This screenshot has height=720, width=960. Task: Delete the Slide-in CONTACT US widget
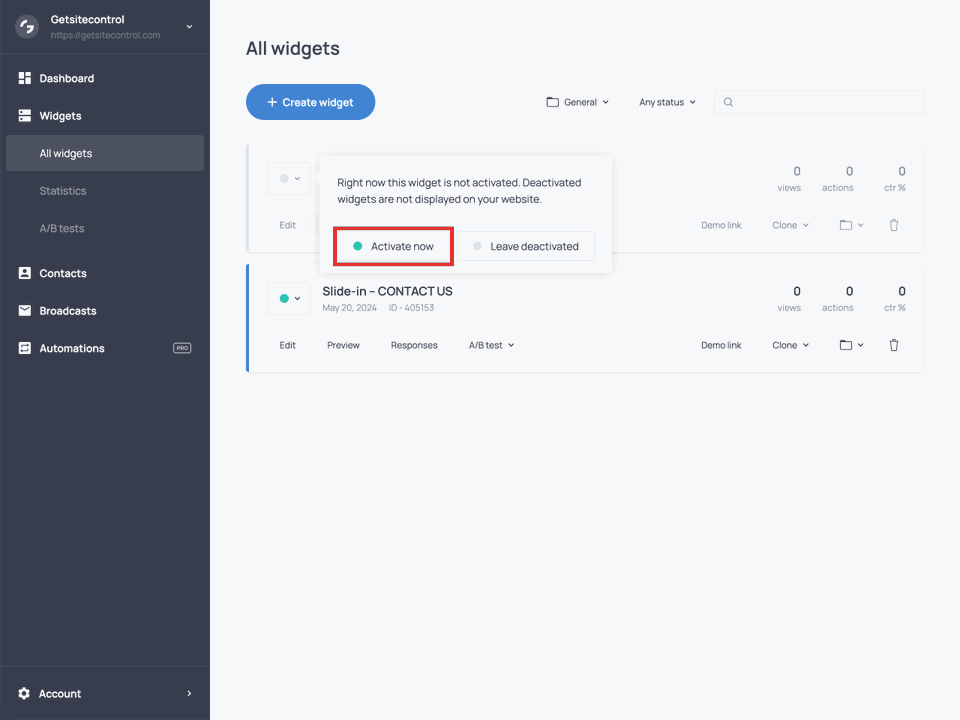coord(893,345)
